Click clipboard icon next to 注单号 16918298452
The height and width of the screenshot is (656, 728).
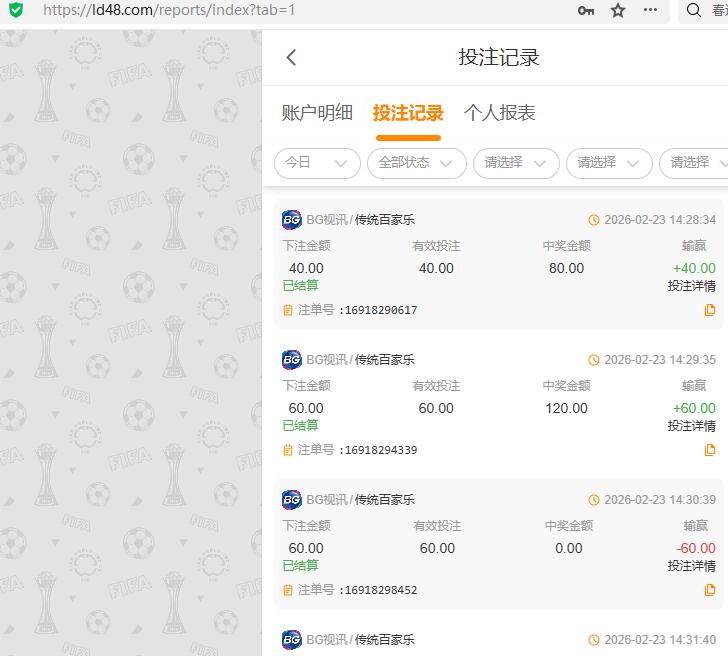point(288,590)
